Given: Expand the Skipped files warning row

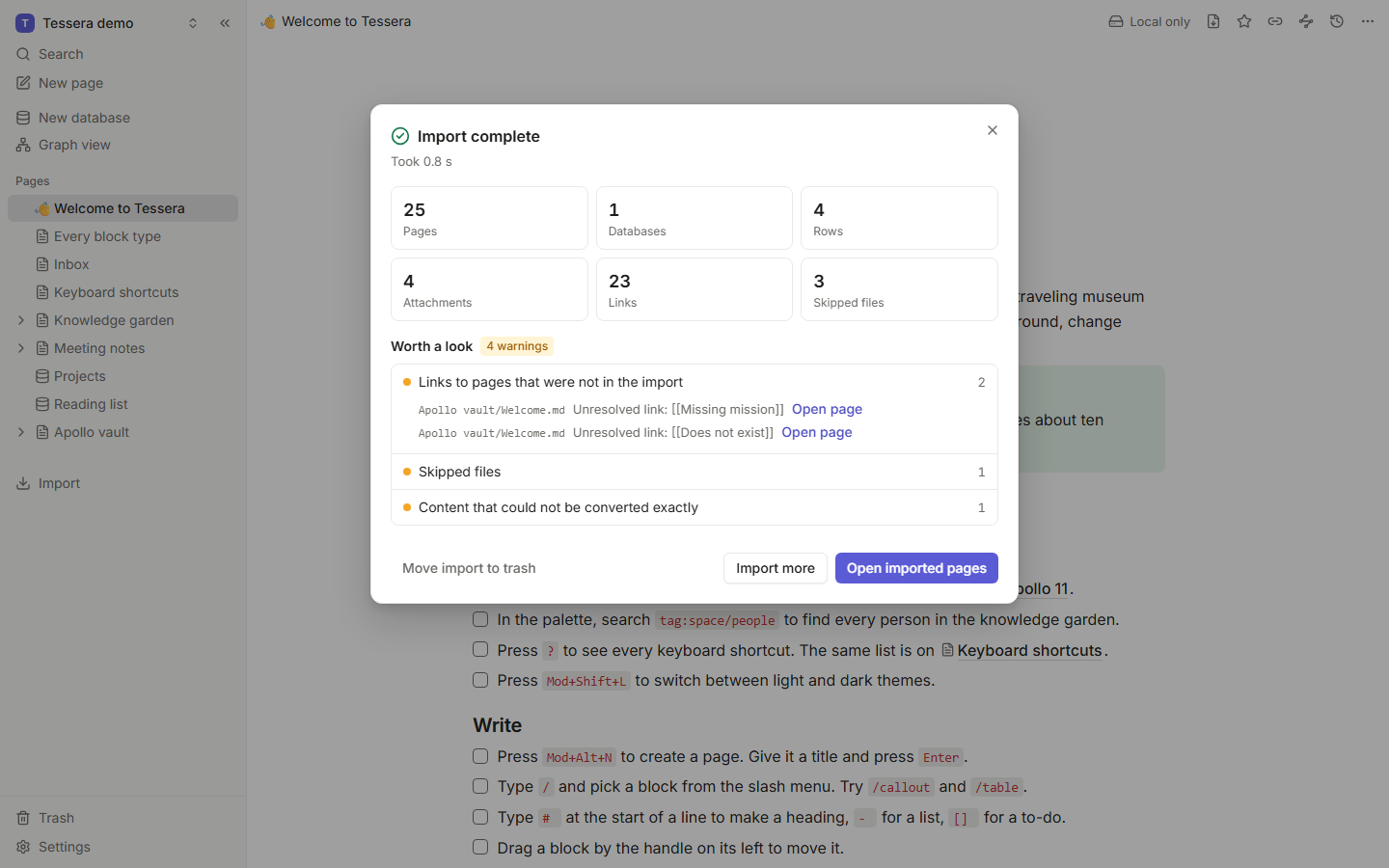Looking at the screenshot, I should click(x=694, y=472).
